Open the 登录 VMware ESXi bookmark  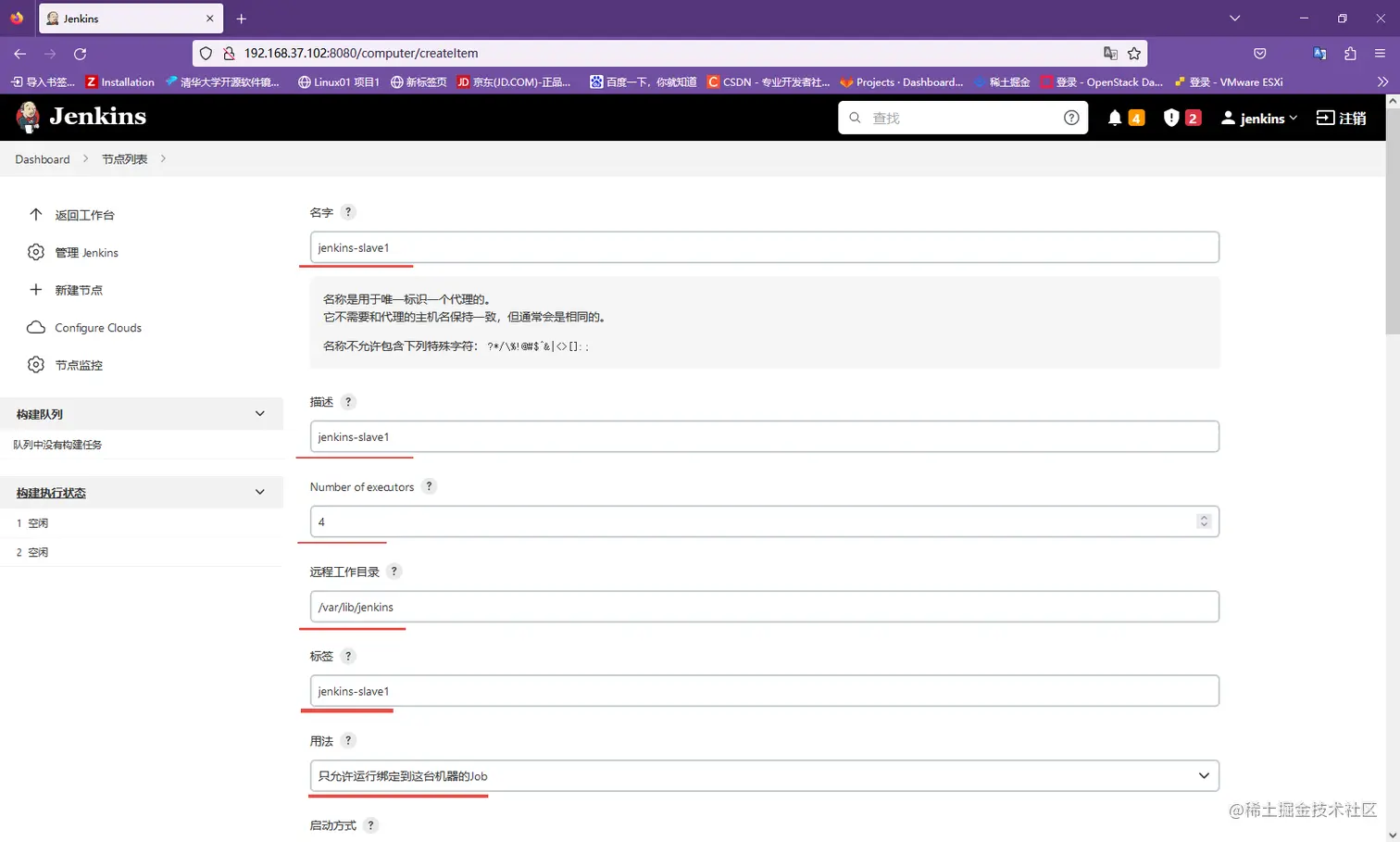(1229, 82)
